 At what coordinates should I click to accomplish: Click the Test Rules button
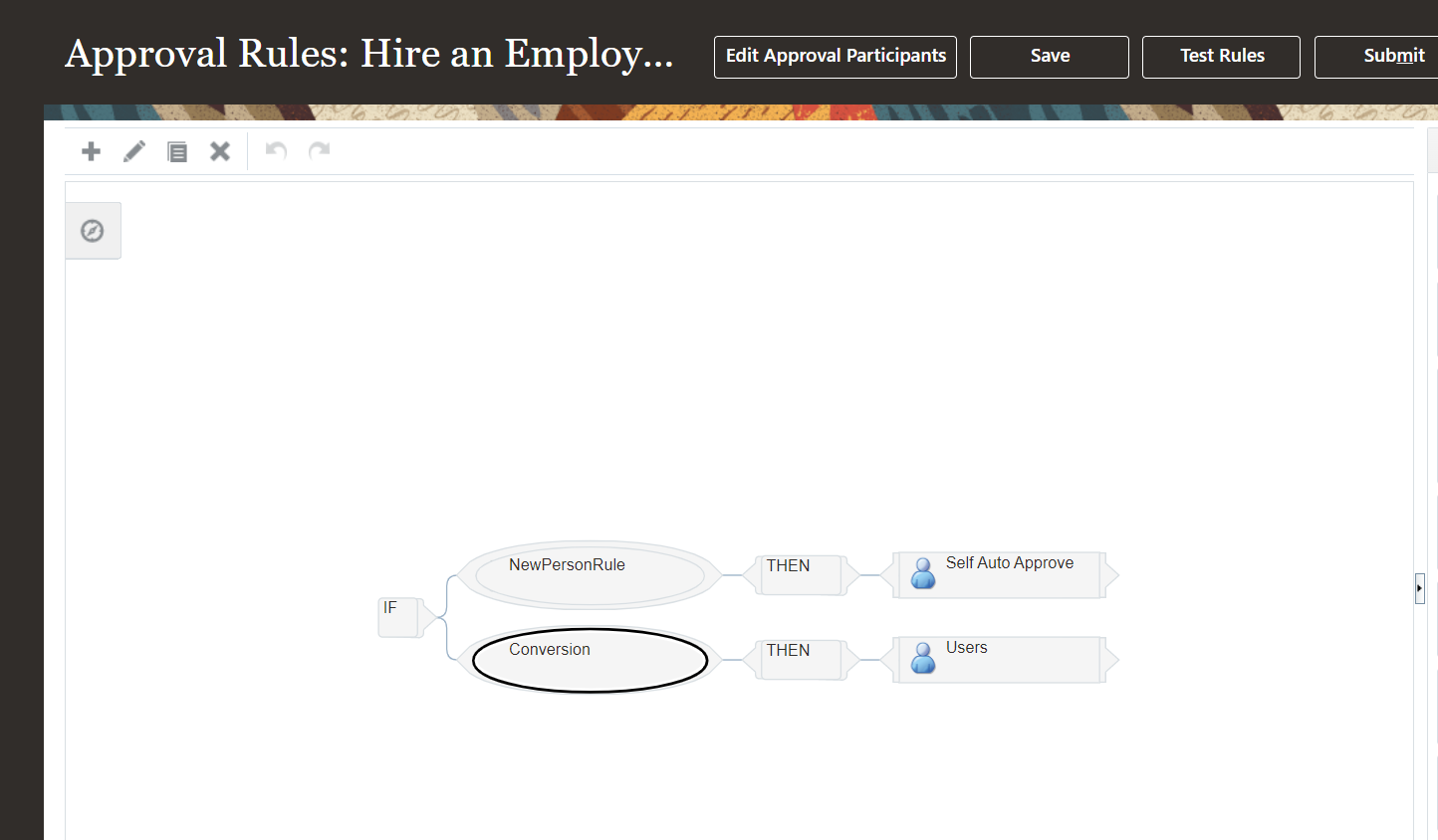point(1221,57)
